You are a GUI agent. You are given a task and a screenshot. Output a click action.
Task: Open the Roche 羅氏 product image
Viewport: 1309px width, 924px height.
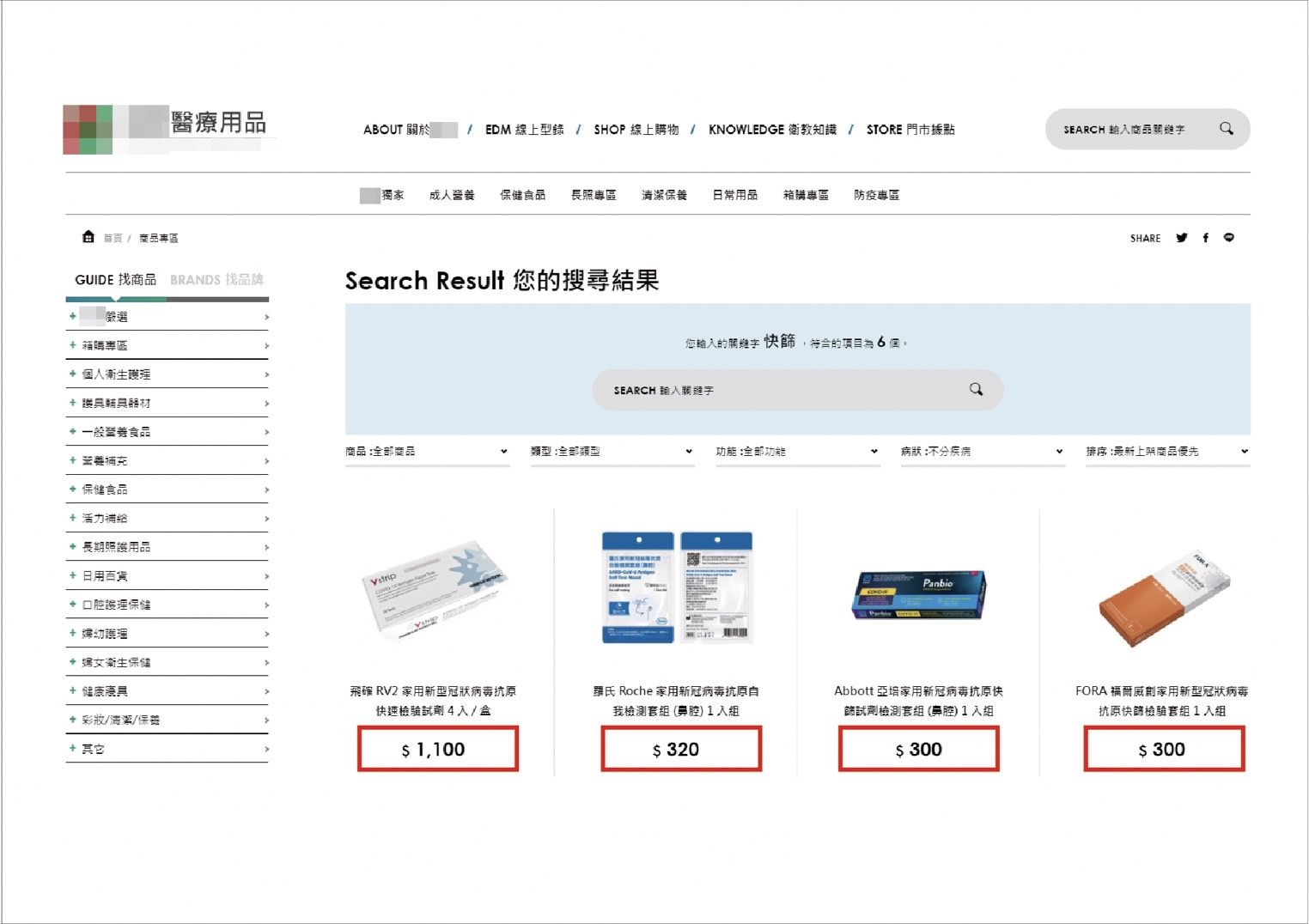click(x=677, y=587)
